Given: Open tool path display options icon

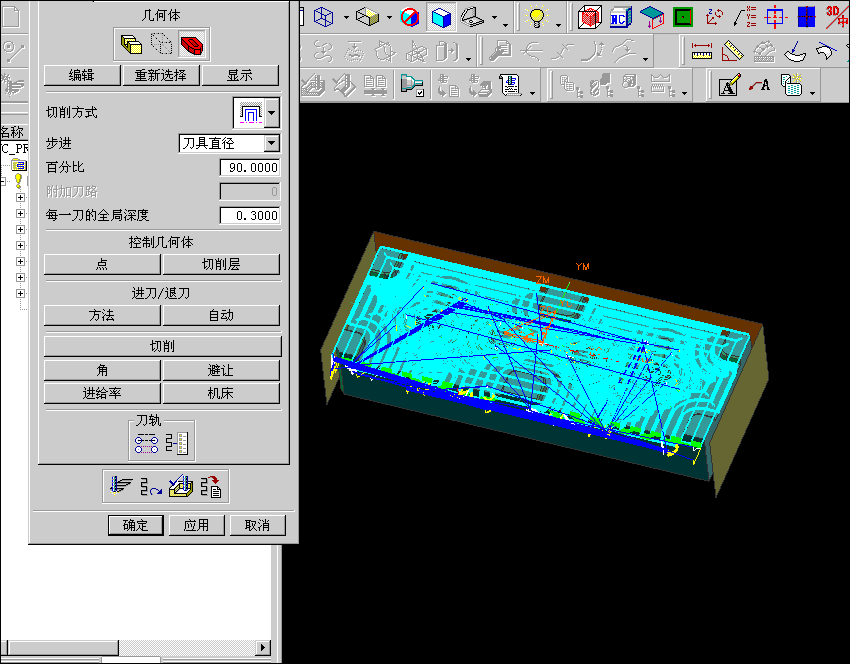Looking at the screenshot, I should [x=147, y=441].
